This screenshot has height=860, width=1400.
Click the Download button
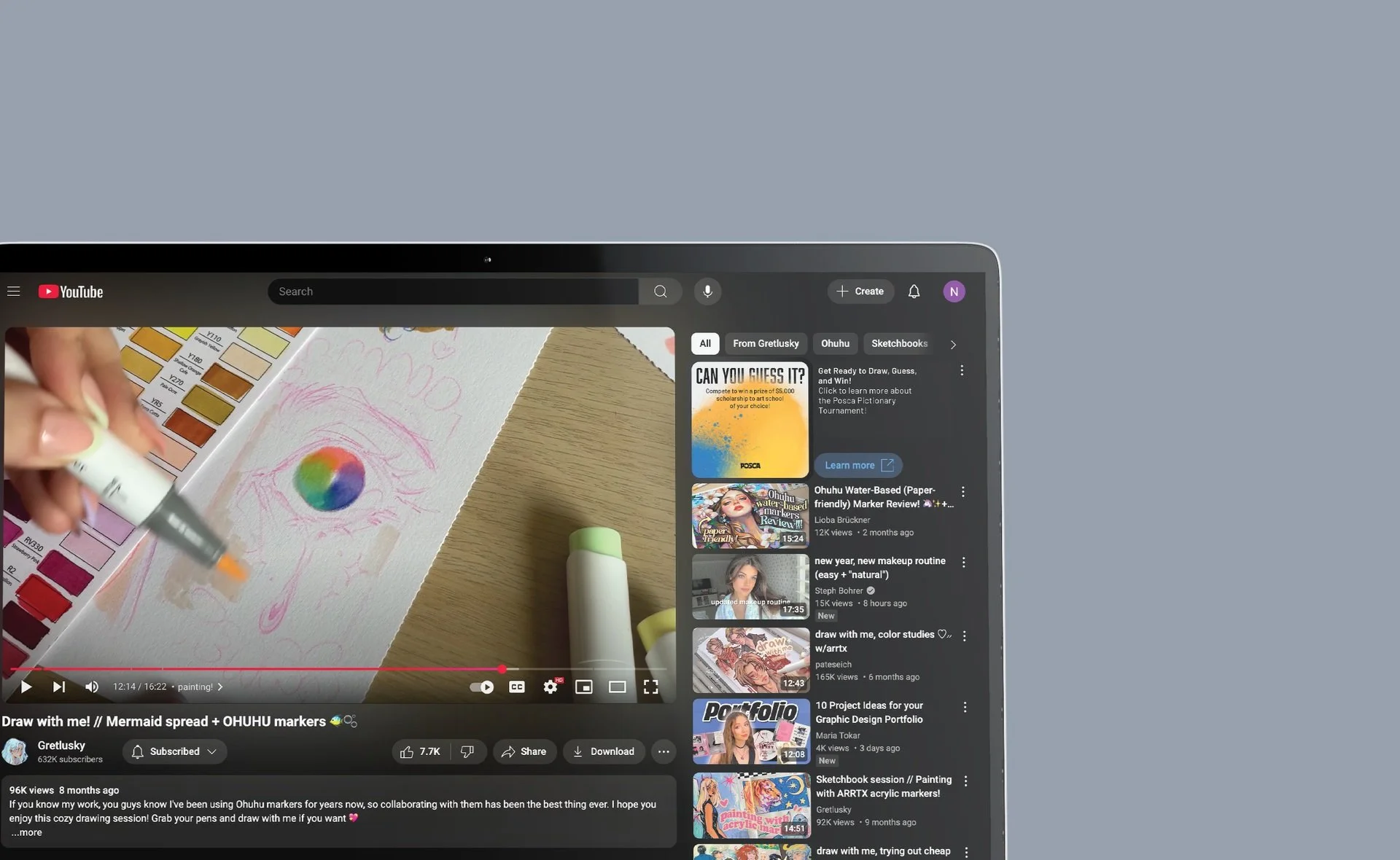pos(604,751)
